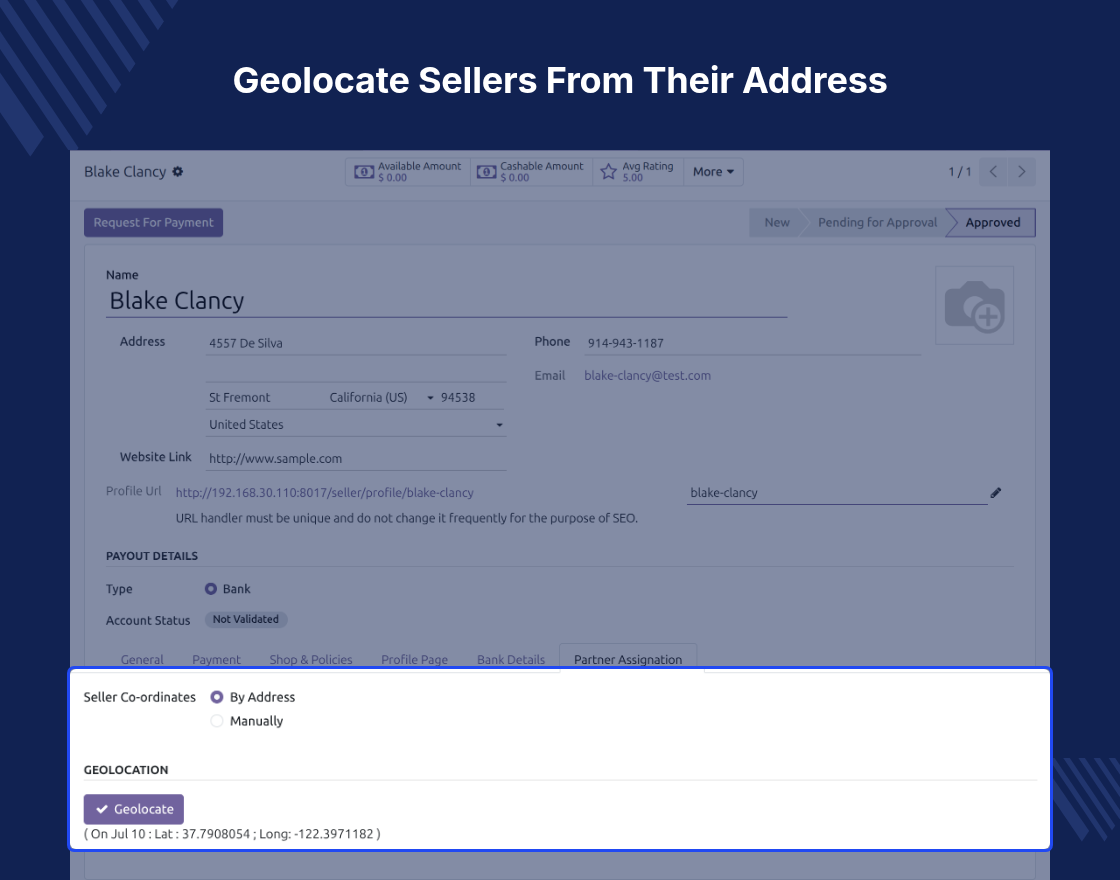Switch to the Payment tab
This screenshot has width=1120, height=880.
(216, 659)
